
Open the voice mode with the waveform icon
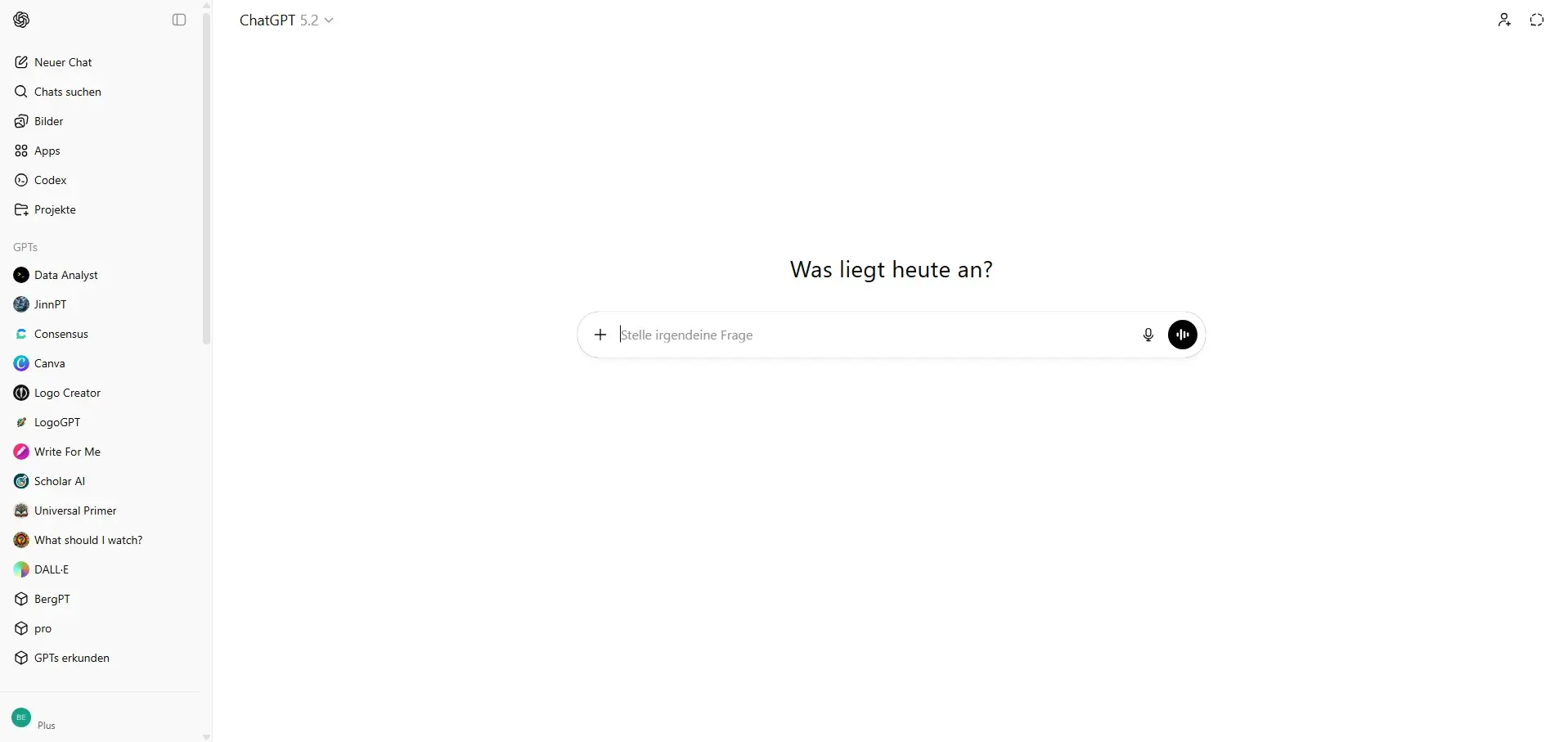(x=1182, y=335)
